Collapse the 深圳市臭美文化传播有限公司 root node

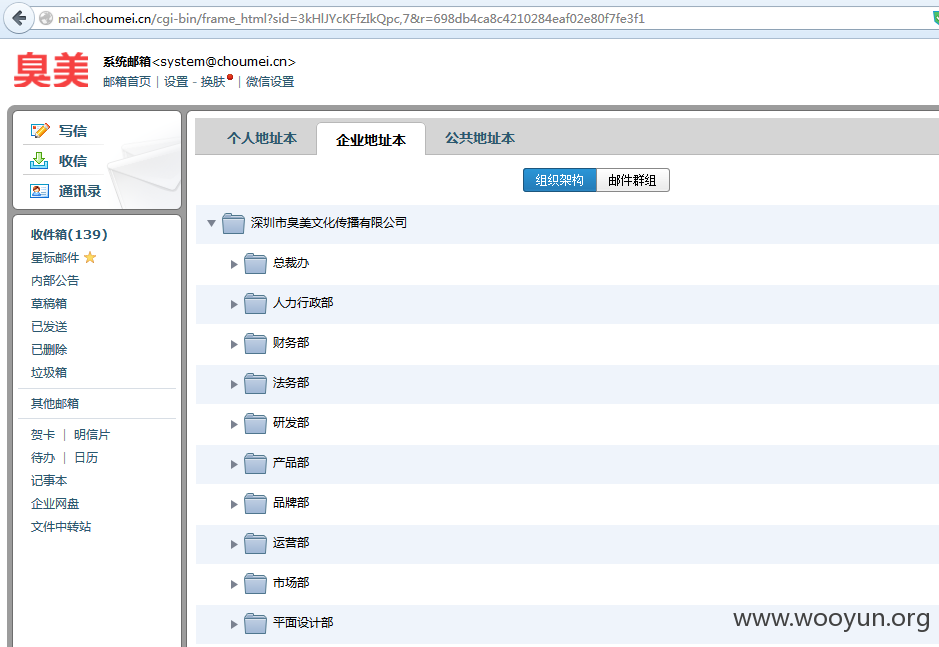click(211, 223)
